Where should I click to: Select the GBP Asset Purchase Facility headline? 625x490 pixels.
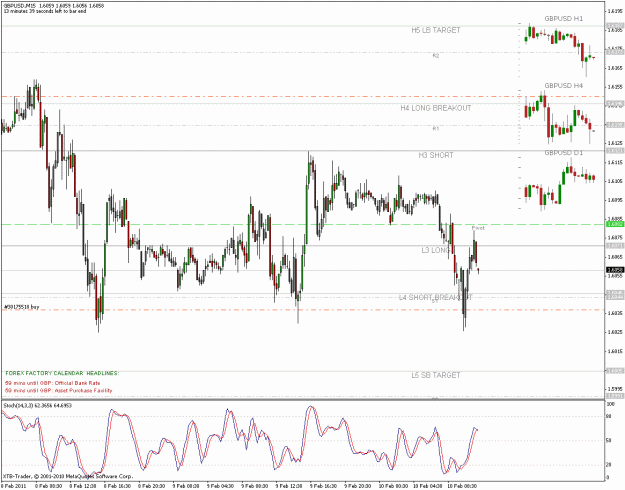coord(59,390)
